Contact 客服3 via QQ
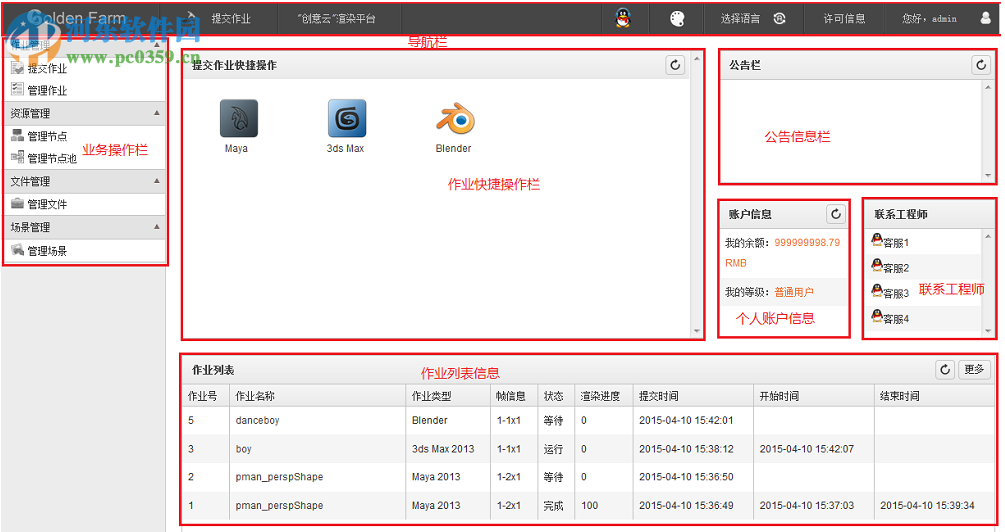 click(x=890, y=292)
